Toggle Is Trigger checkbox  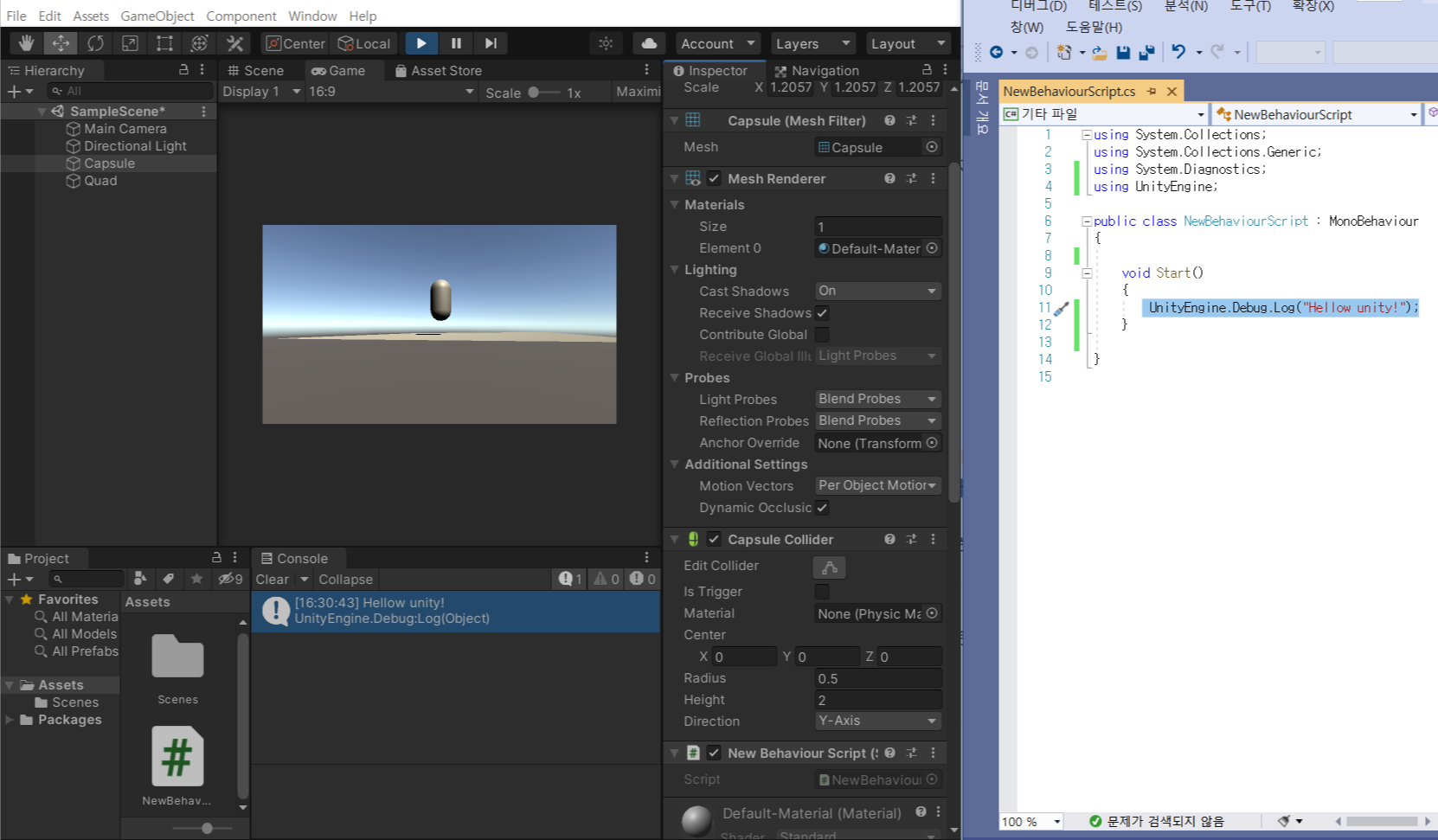click(x=822, y=592)
